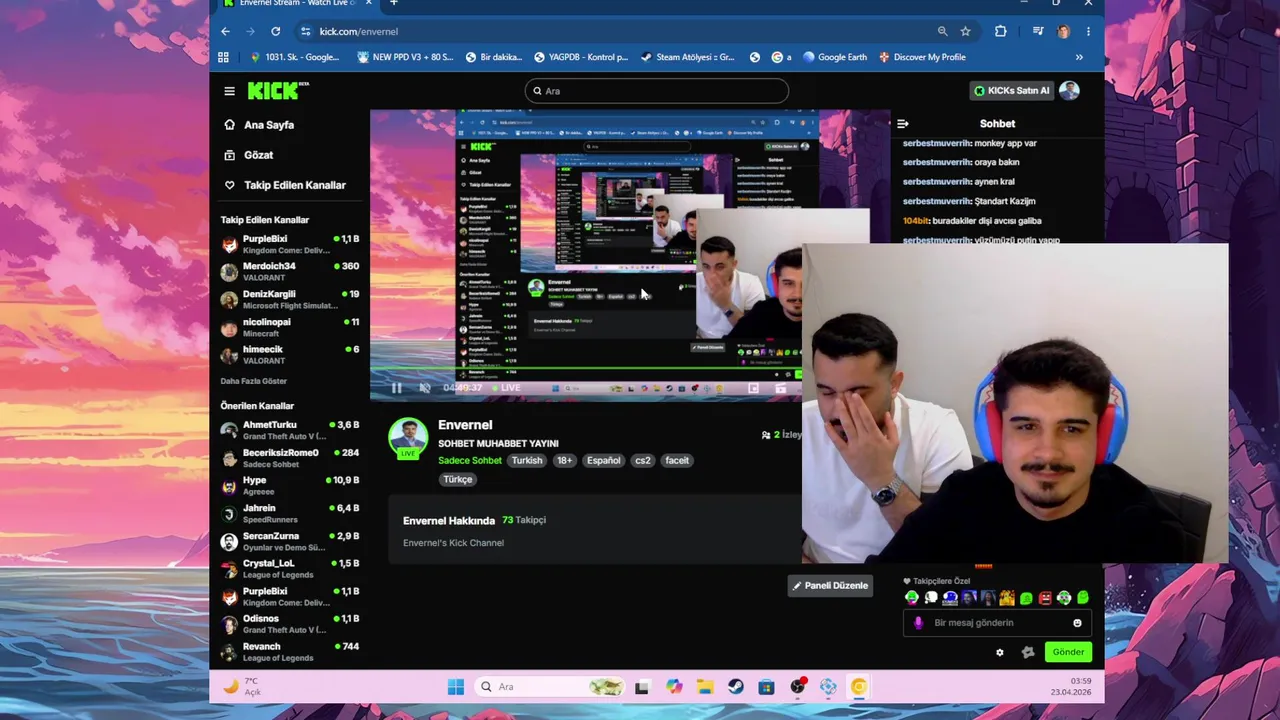The width and height of the screenshot is (1280, 720).
Task: Select the first green emote under Takipçilere Özel
Action: (x=911, y=598)
